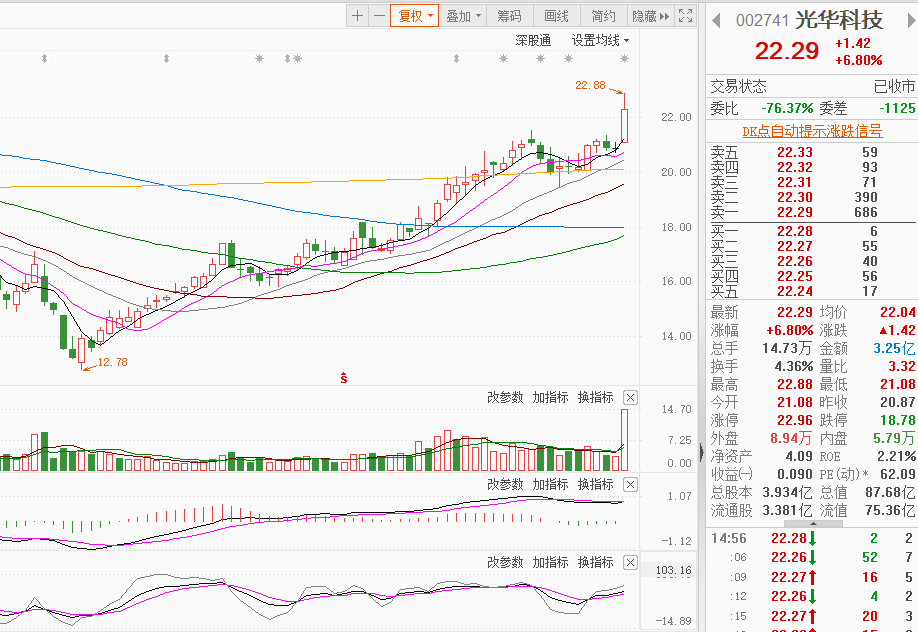Open the DK点自动提示涨跌信号 link

(x=812, y=131)
